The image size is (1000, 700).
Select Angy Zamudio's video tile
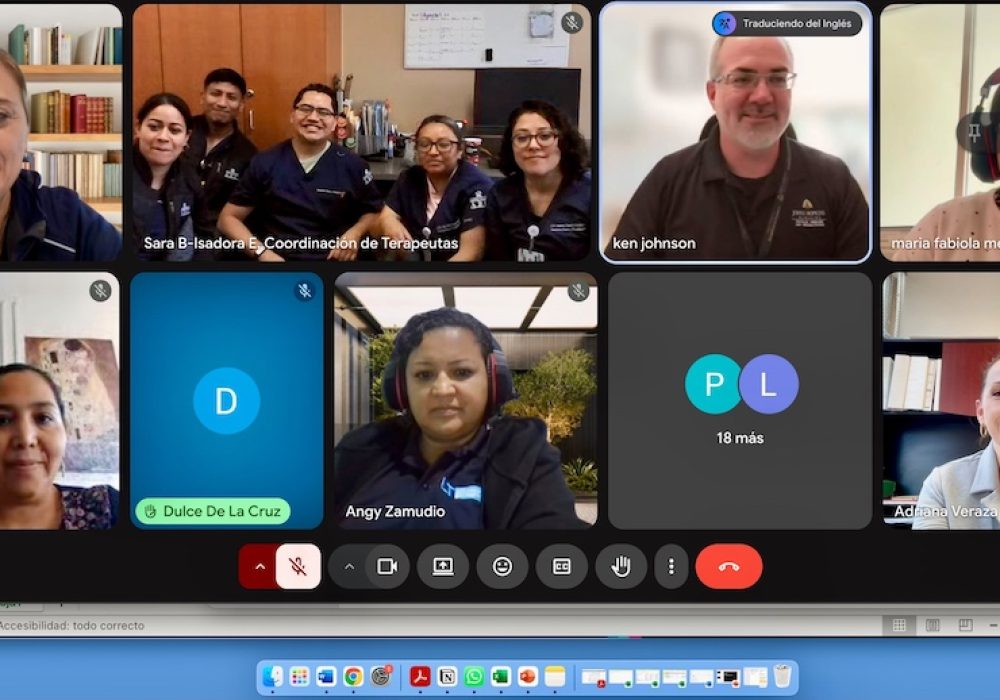[466, 401]
